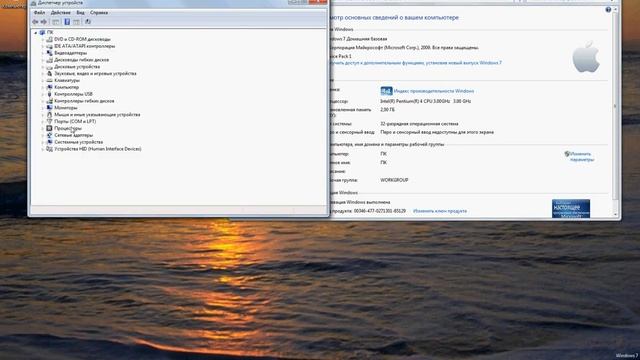Click the Сетевые адаптеры network icon

click(49, 136)
